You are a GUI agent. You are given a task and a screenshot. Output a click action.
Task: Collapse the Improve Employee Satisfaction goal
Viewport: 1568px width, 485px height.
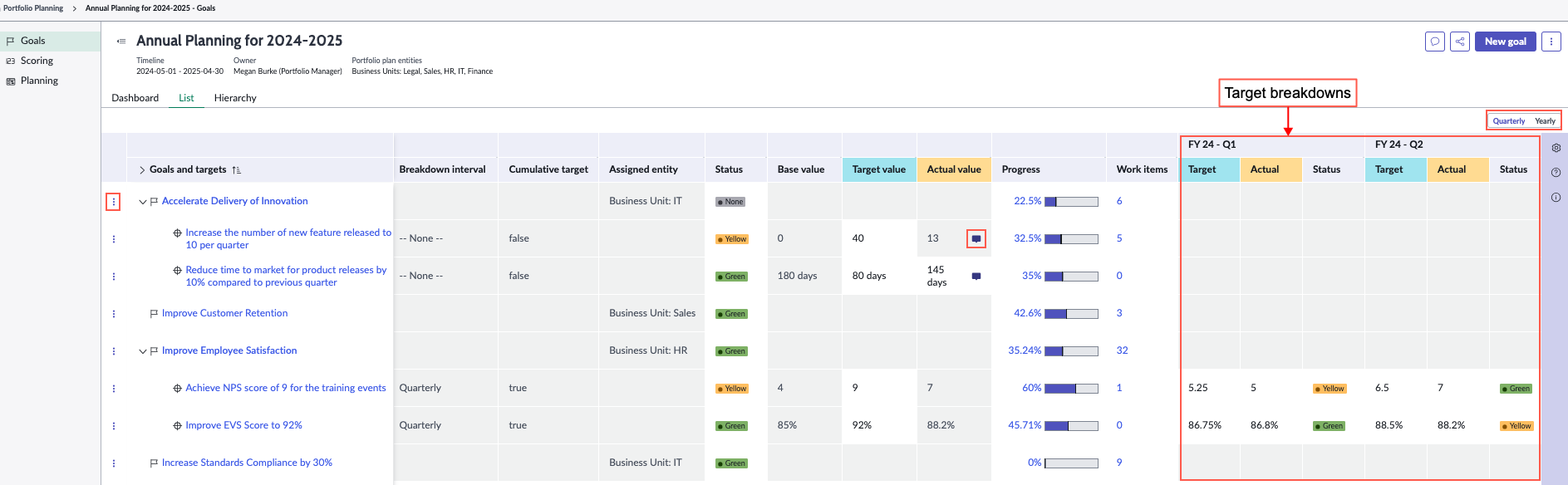coord(143,351)
